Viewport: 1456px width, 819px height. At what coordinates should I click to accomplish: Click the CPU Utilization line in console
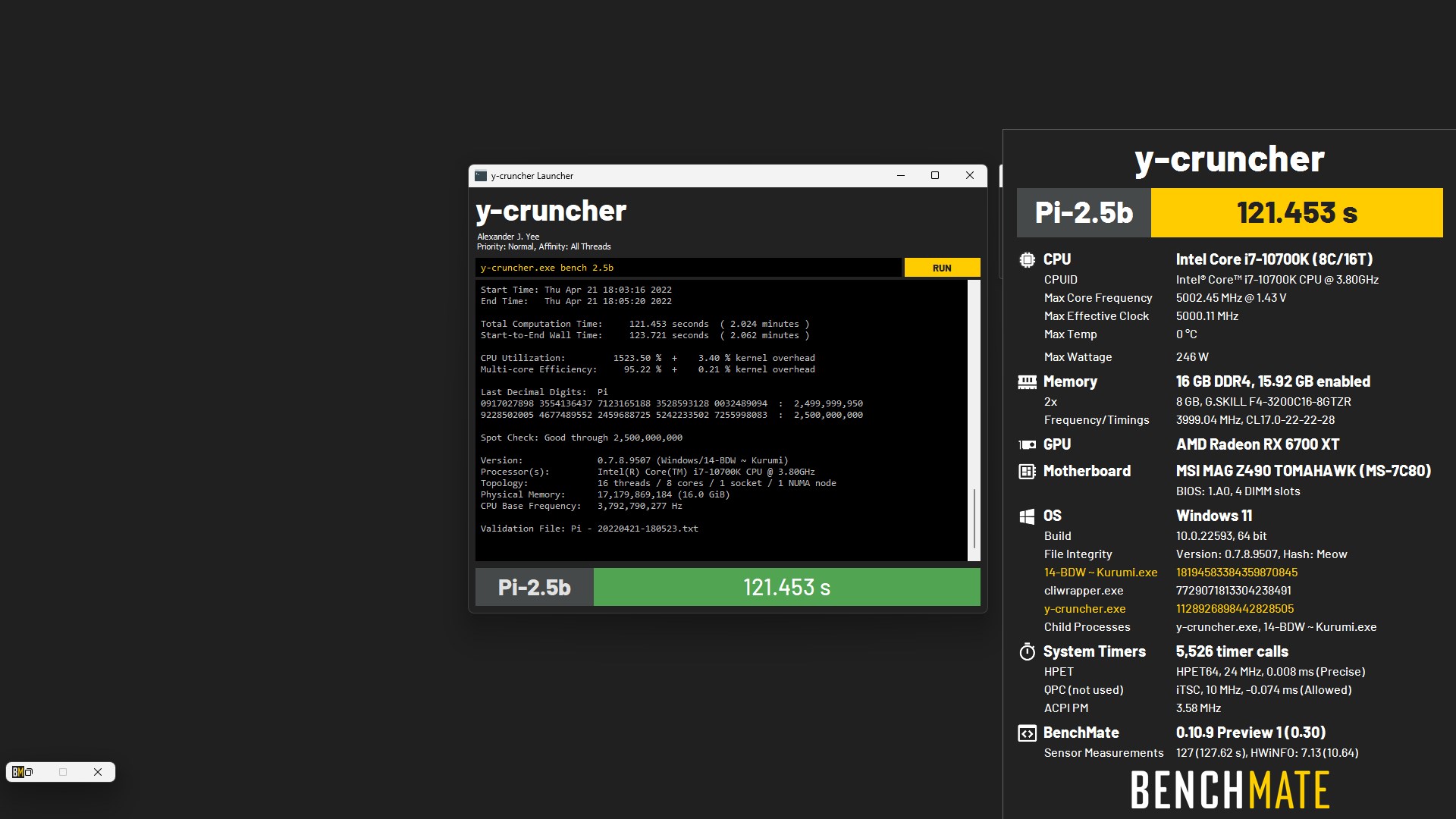point(648,358)
